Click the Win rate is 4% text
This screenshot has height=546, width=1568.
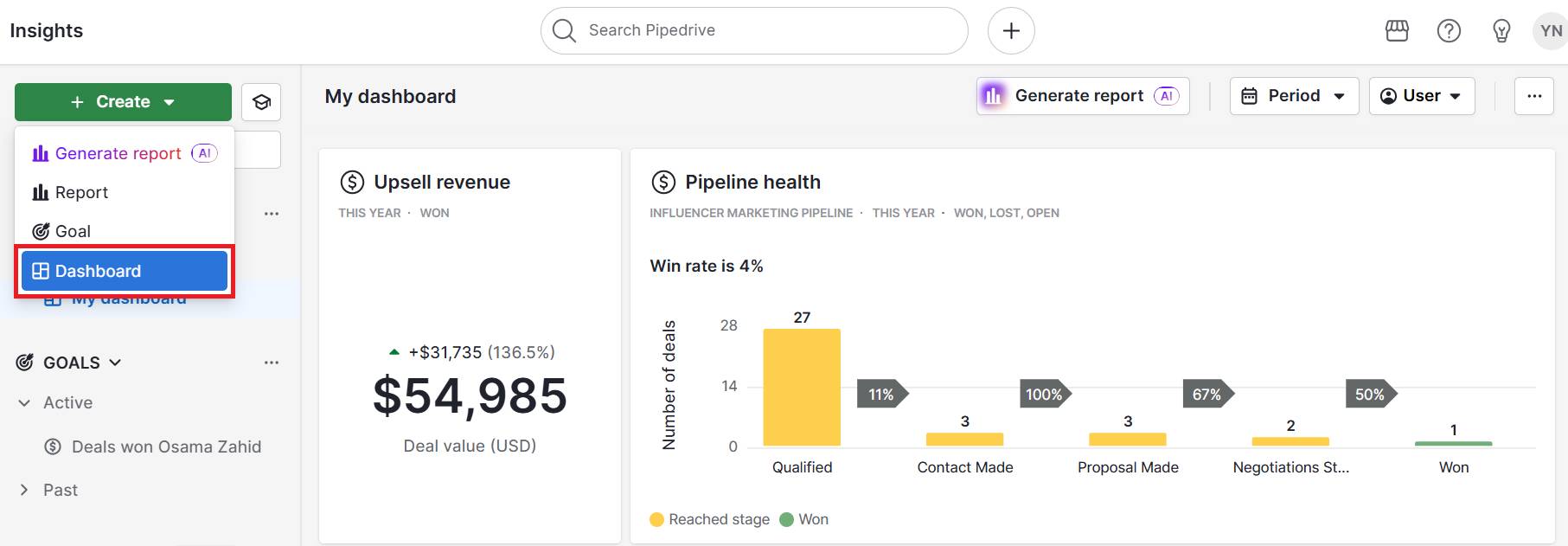coord(707,267)
